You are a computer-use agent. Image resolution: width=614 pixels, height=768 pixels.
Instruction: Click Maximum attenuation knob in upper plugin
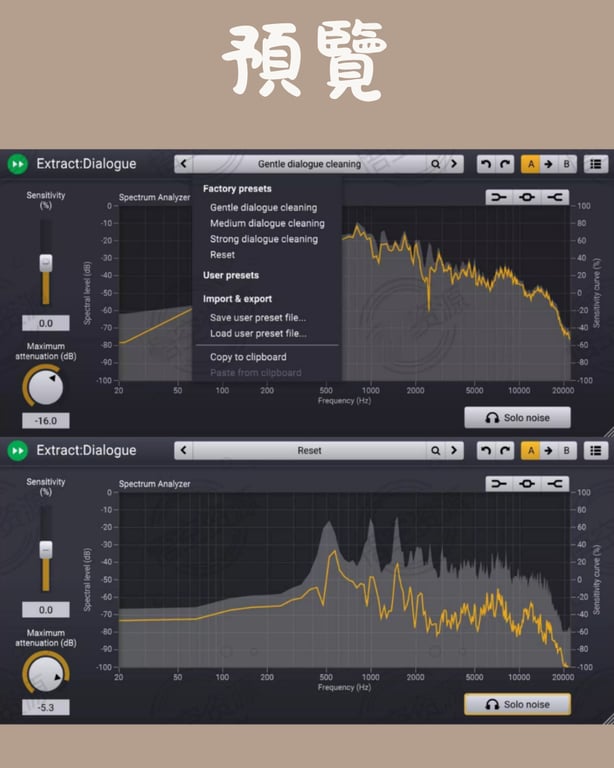[46, 386]
